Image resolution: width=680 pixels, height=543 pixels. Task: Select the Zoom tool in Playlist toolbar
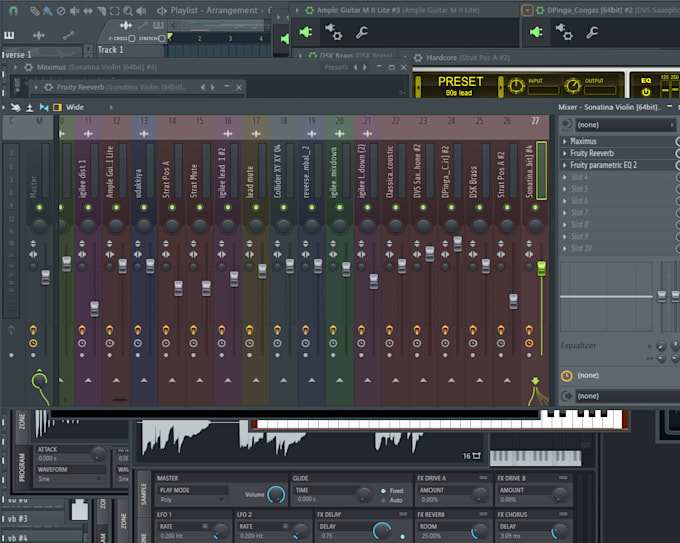point(128,11)
